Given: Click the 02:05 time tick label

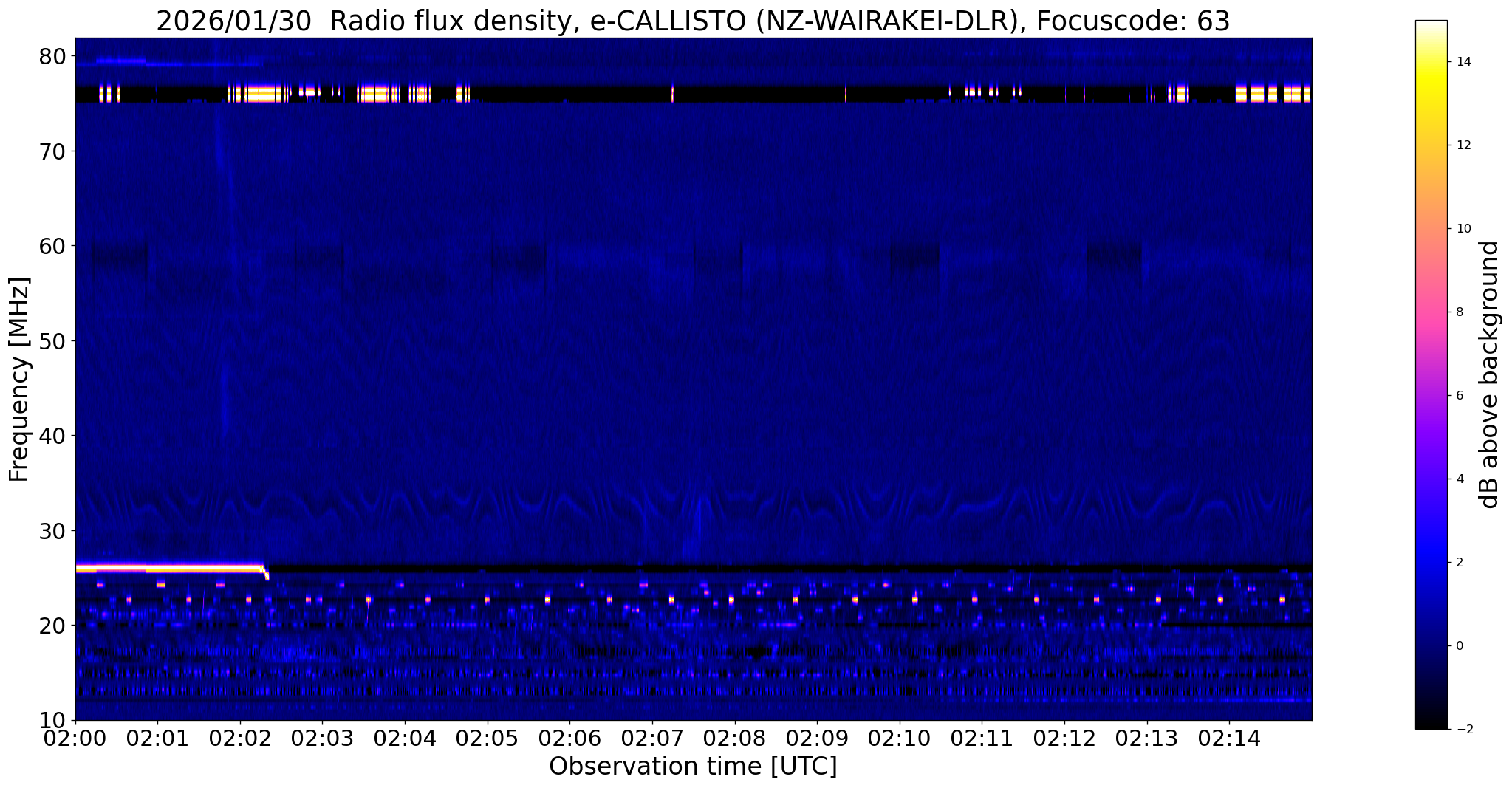Looking at the screenshot, I should (488, 738).
